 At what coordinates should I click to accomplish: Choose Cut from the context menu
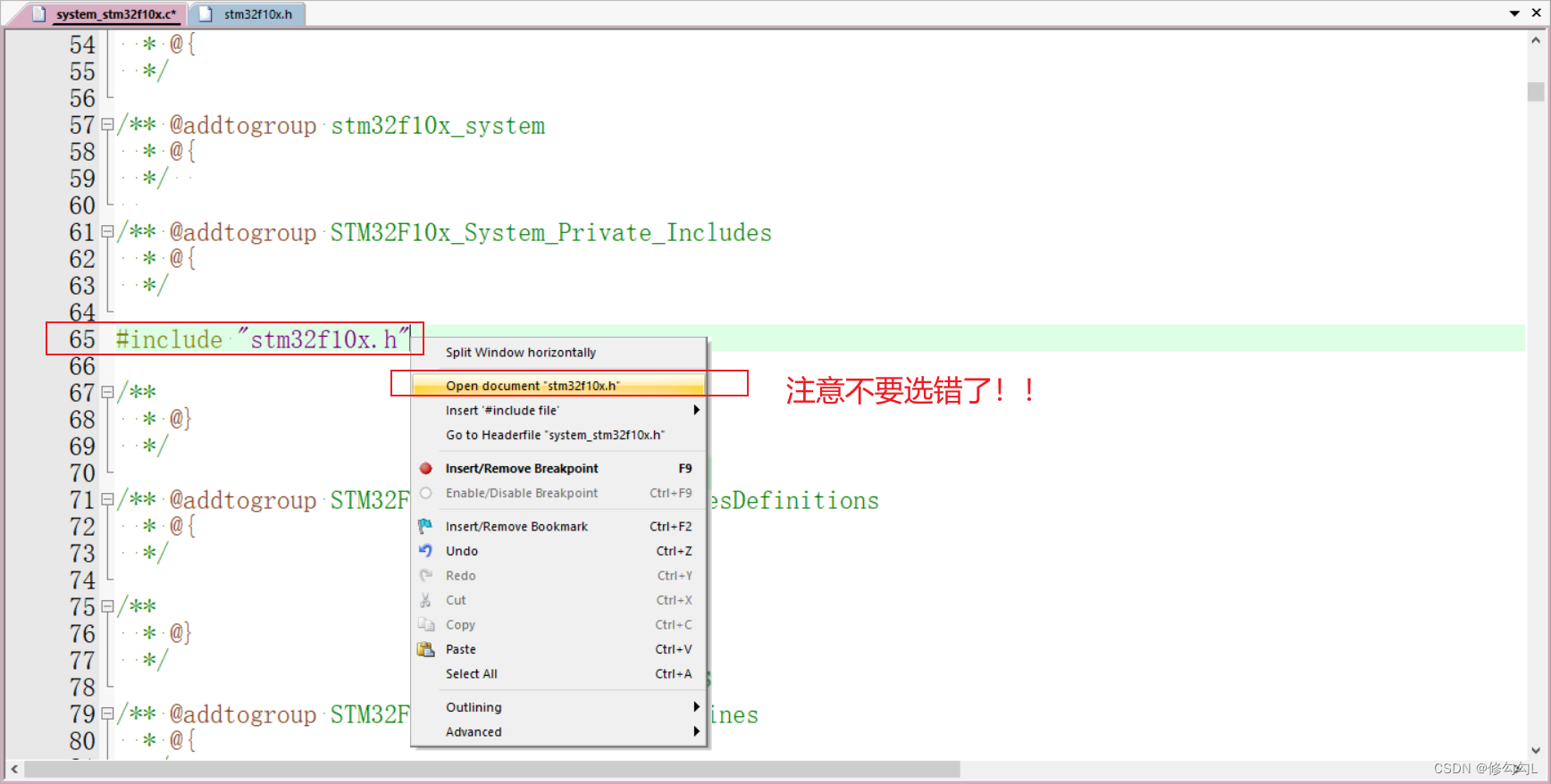pyautogui.click(x=559, y=600)
